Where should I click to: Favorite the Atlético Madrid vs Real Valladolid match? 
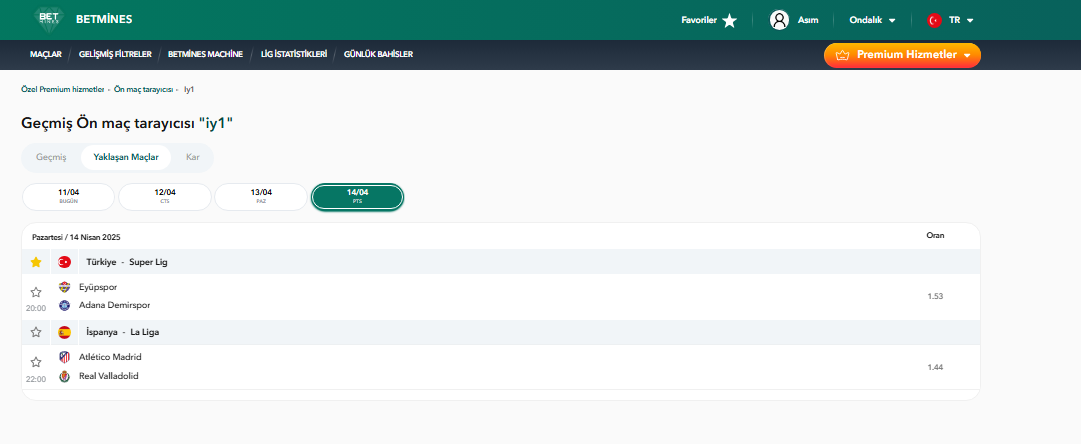[36, 362]
